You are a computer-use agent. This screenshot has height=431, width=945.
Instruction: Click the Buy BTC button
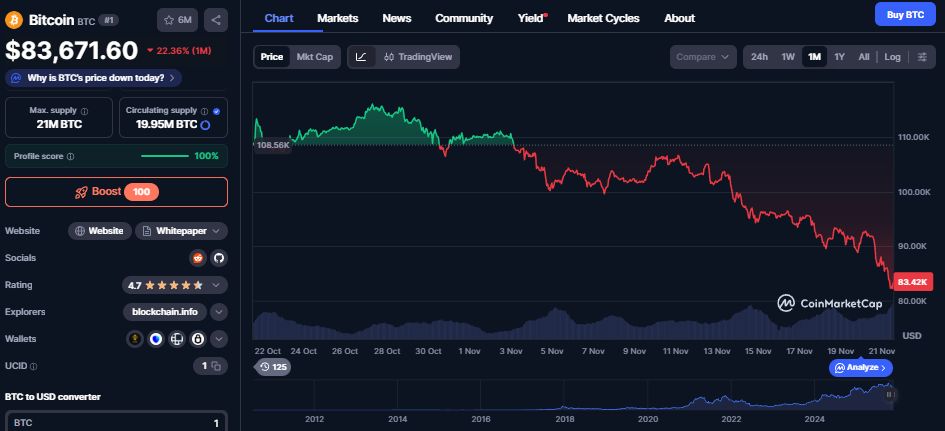906,14
